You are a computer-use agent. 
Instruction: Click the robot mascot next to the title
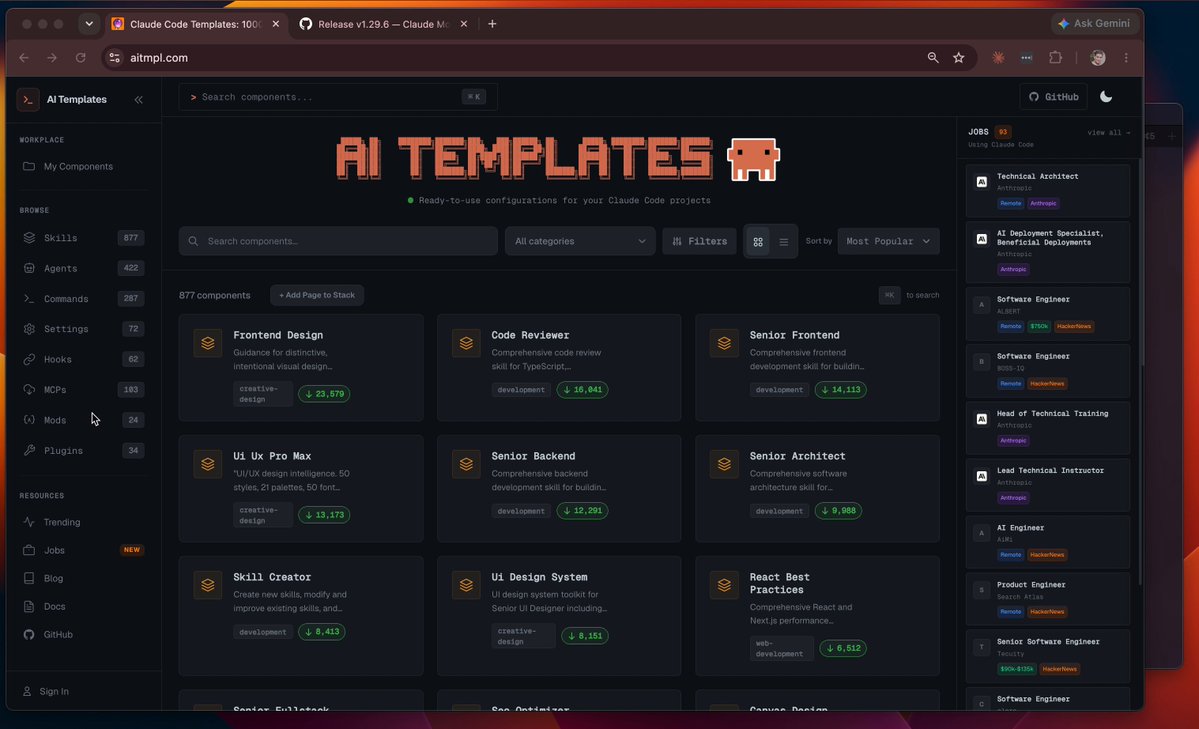753,159
